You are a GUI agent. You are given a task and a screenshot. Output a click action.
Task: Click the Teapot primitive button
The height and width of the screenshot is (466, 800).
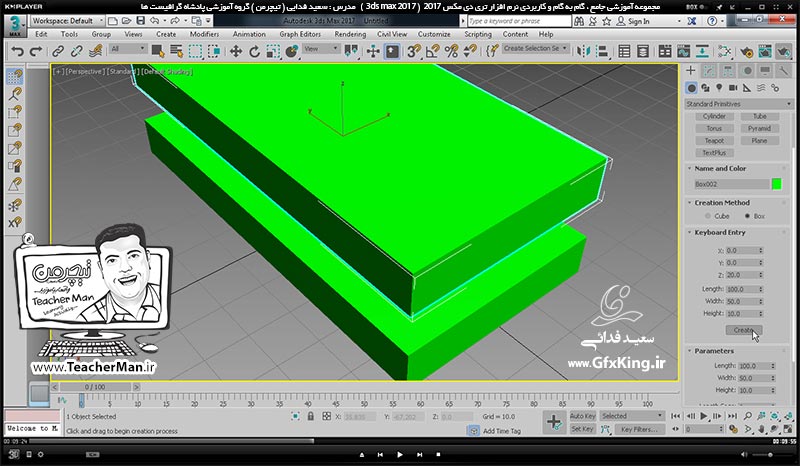(714, 141)
